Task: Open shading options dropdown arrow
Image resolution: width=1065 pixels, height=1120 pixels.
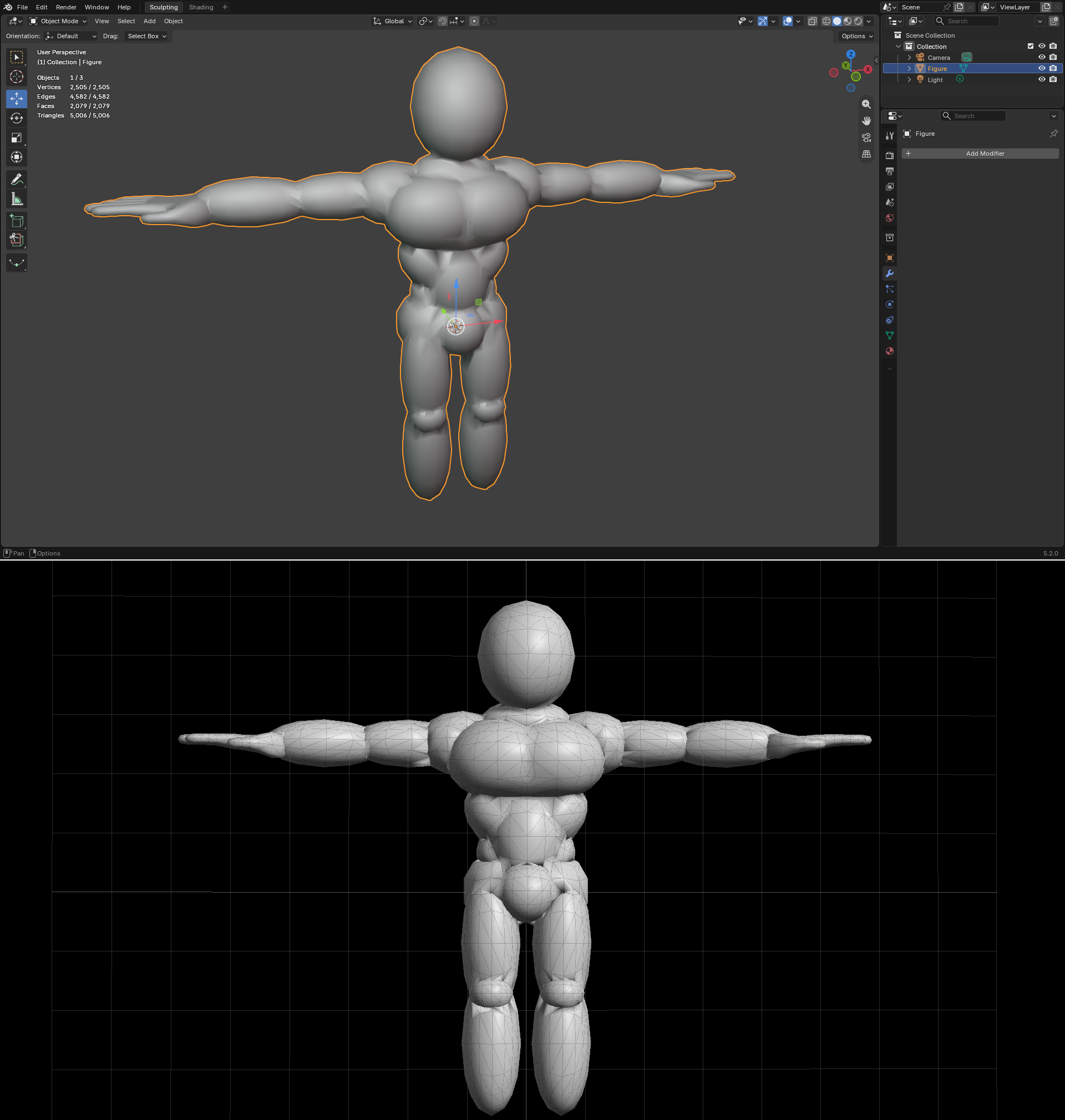Action: 869,21
